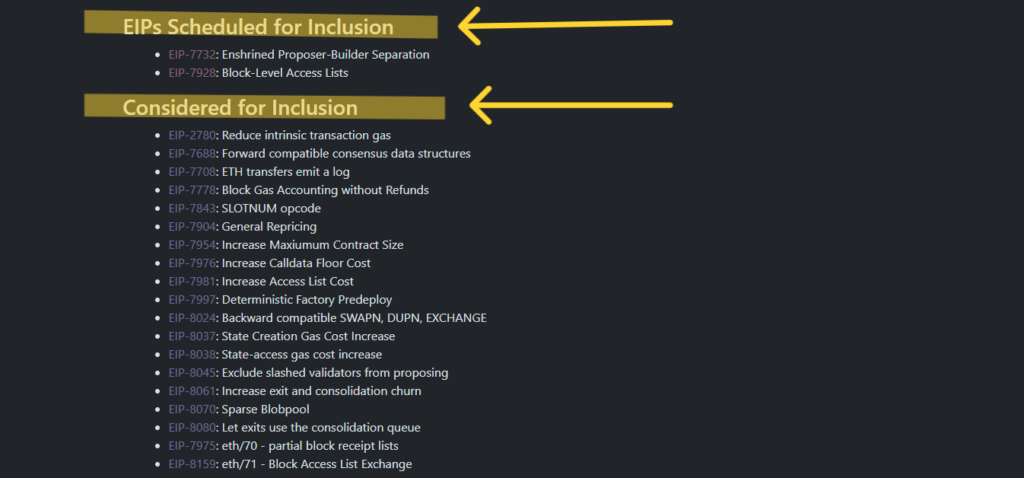Screen dimensions: 1024x478
Task: Follow the EIP-8045 slashed validators link
Action: [x=191, y=373]
